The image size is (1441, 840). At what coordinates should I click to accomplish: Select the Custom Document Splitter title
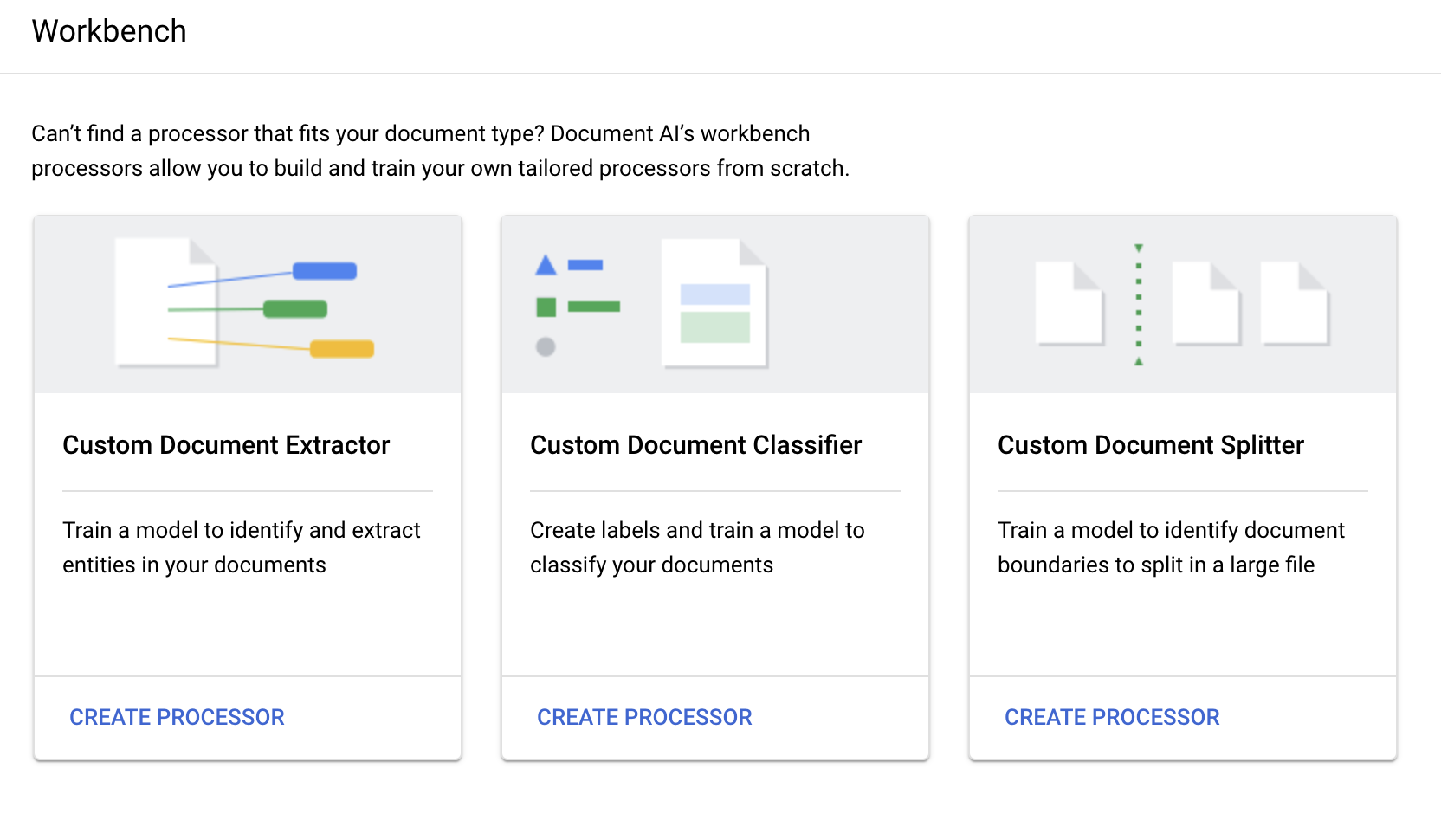[1150, 445]
